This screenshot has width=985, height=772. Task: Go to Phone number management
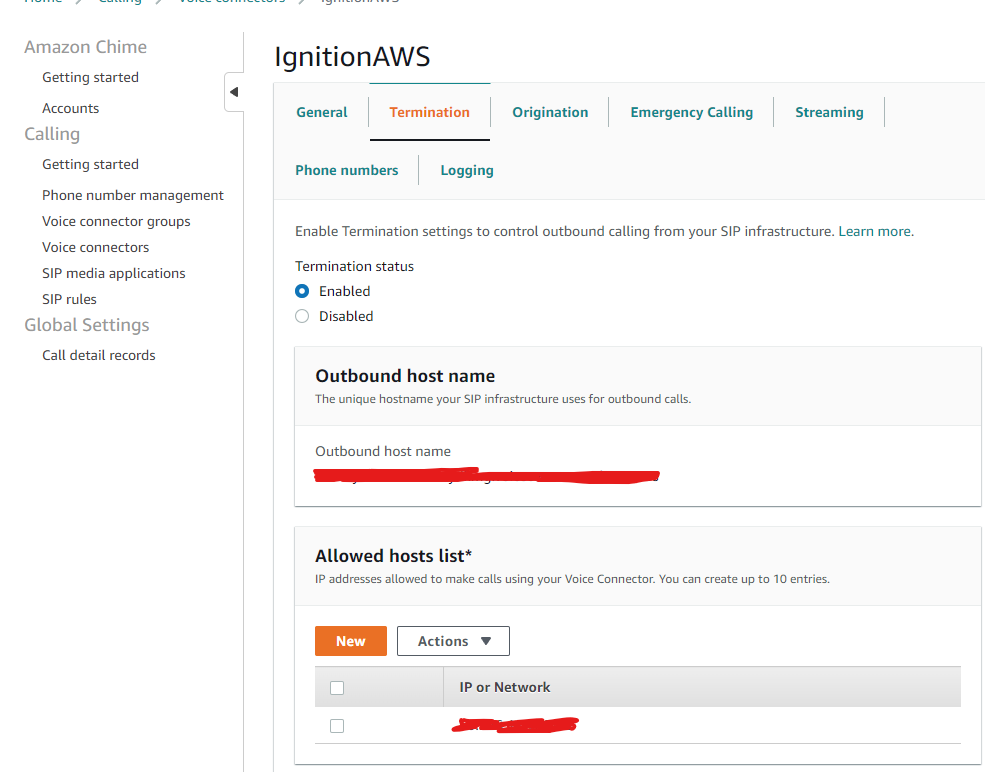(133, 195)
